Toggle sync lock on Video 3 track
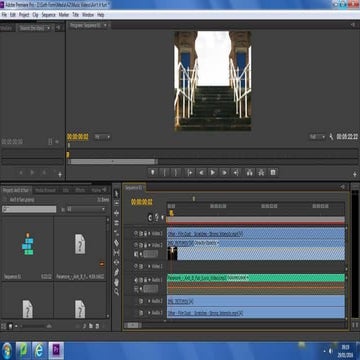The image size is (360, 360). tap(141, 234)
